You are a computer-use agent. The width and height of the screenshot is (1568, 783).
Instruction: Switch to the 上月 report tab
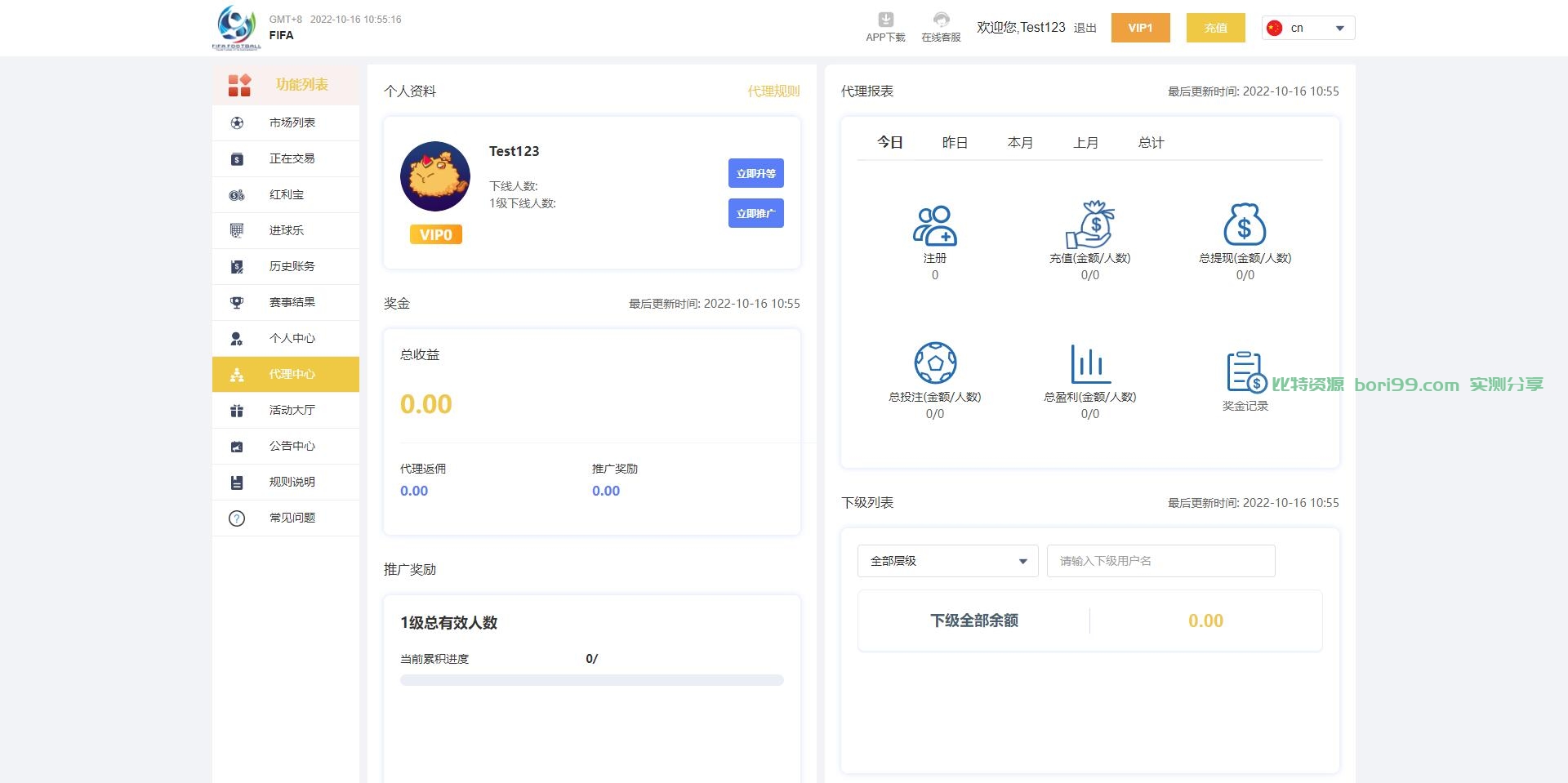coord(1085,143)
